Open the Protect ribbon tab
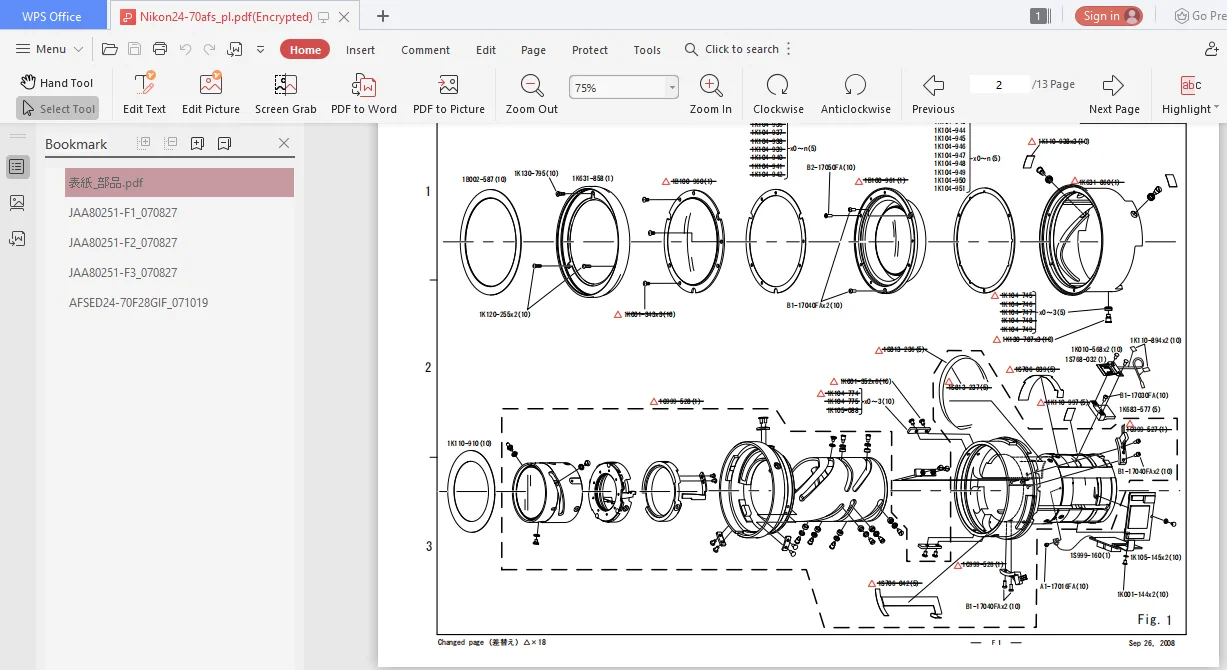 590,50
